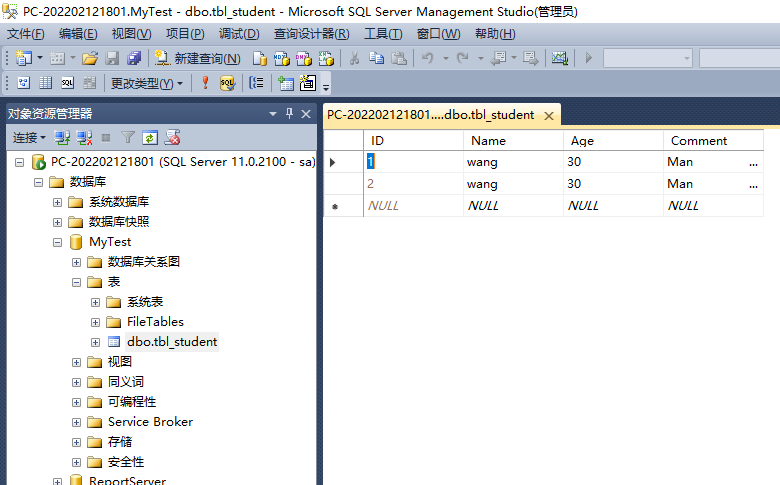
Task: Expand the dbo.tbl_student table node
Action: (96, 342)
